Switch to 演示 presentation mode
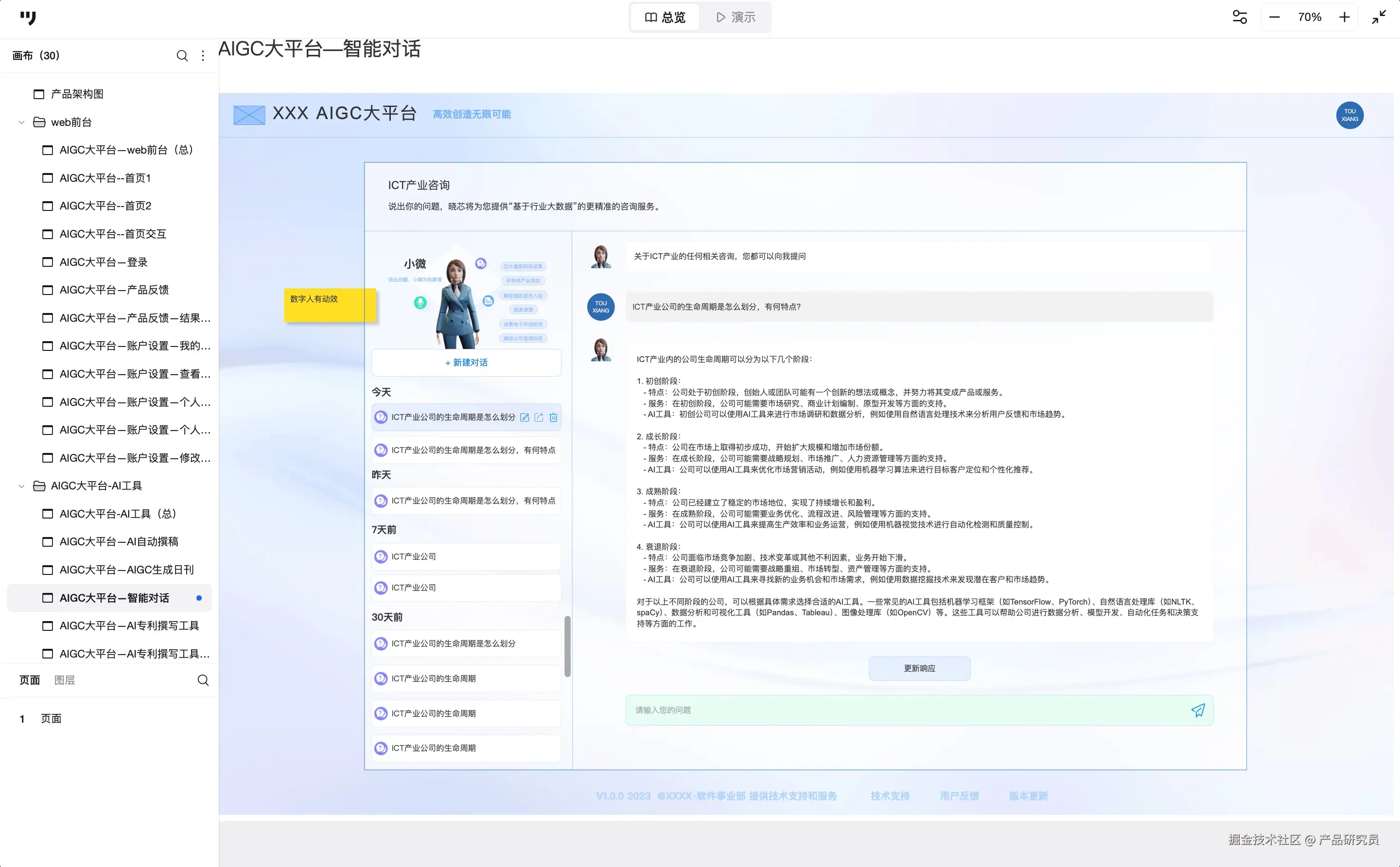Viewport: 1400px width, 867px height. click(735, 17)
